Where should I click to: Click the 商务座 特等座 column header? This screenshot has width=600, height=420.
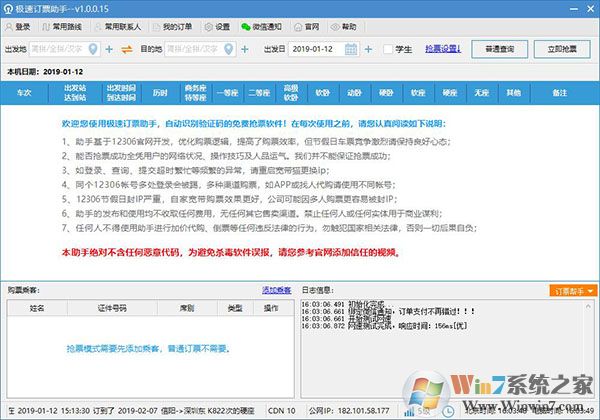tap(196, 93)
